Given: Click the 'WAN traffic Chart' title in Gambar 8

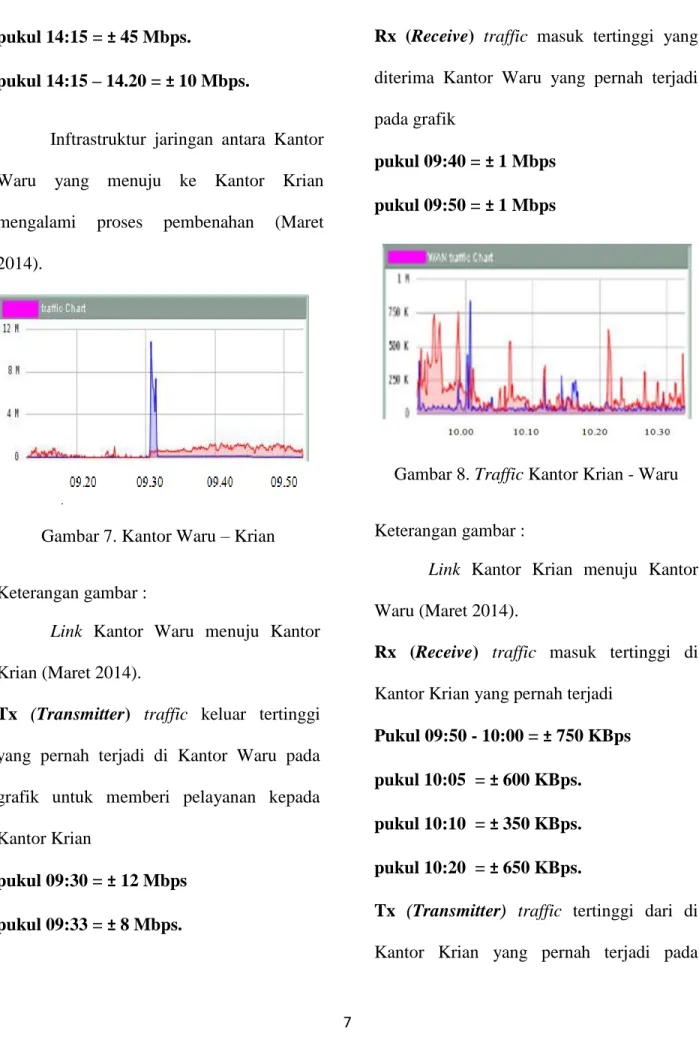Looking at the screenshot, I should tap(460, 257).
